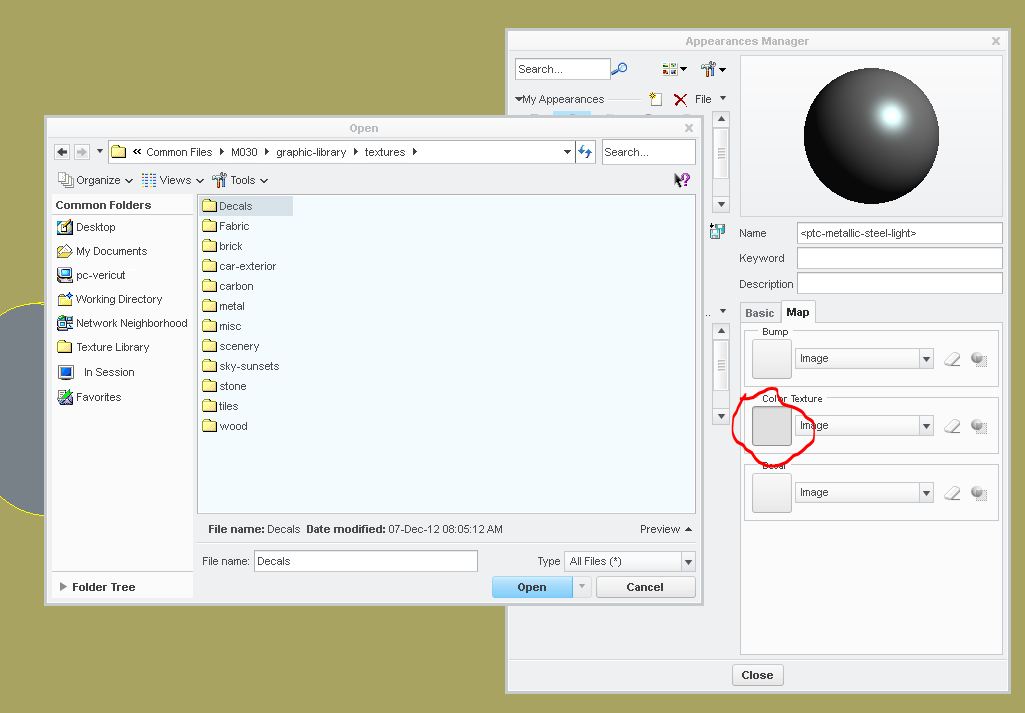Expand the Open button dropdown arrow

coord(582,587)
